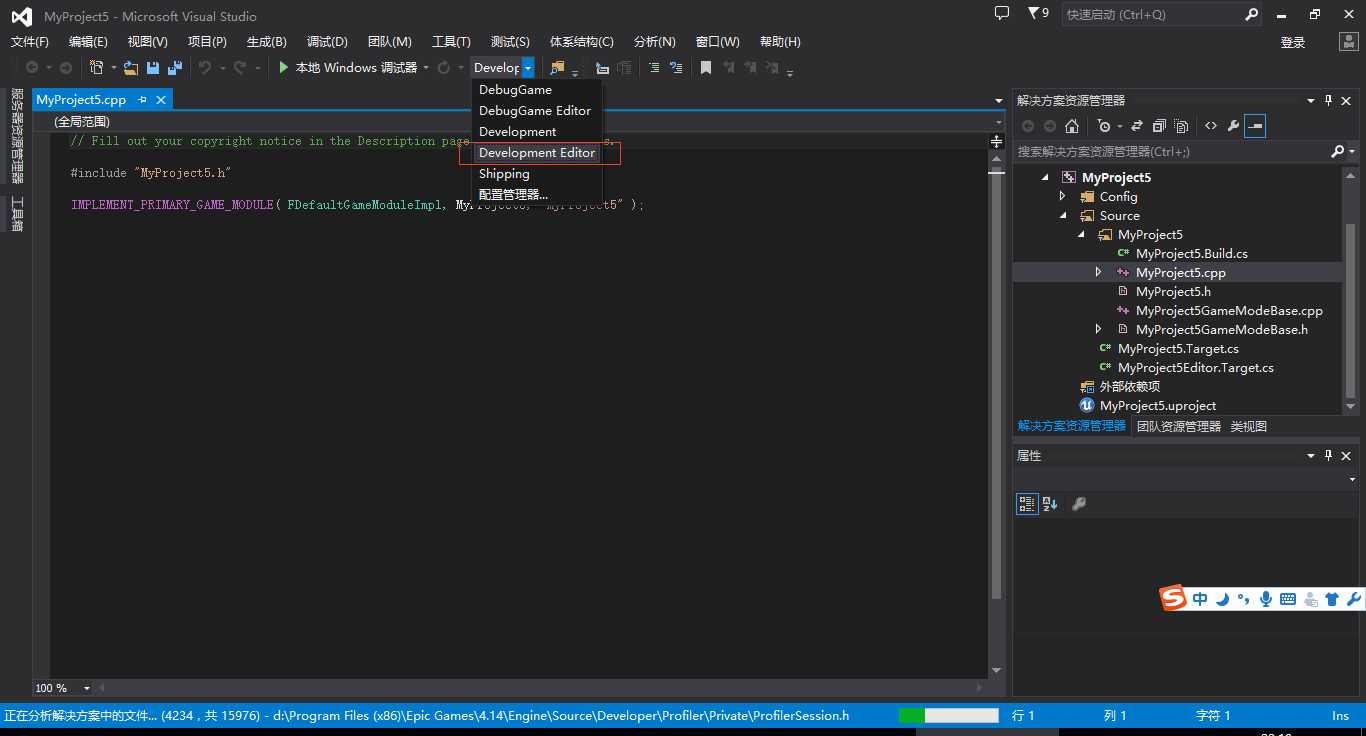Viewport: 1366px width, 736px height.
Task: Switch to 类视图 Class View tab
Action: 1248,426
